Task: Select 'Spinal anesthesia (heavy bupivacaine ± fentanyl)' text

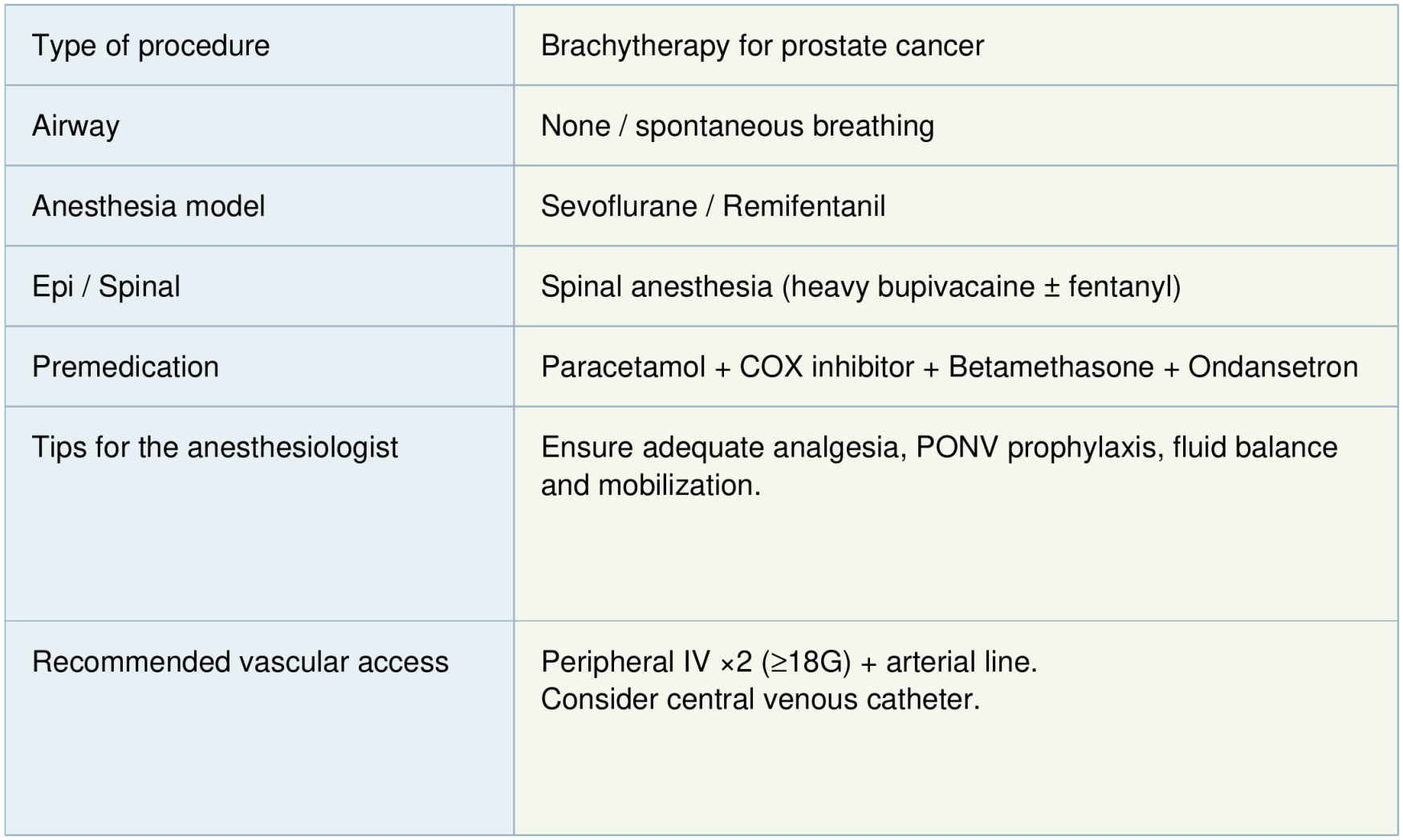Action: [860, 286]
